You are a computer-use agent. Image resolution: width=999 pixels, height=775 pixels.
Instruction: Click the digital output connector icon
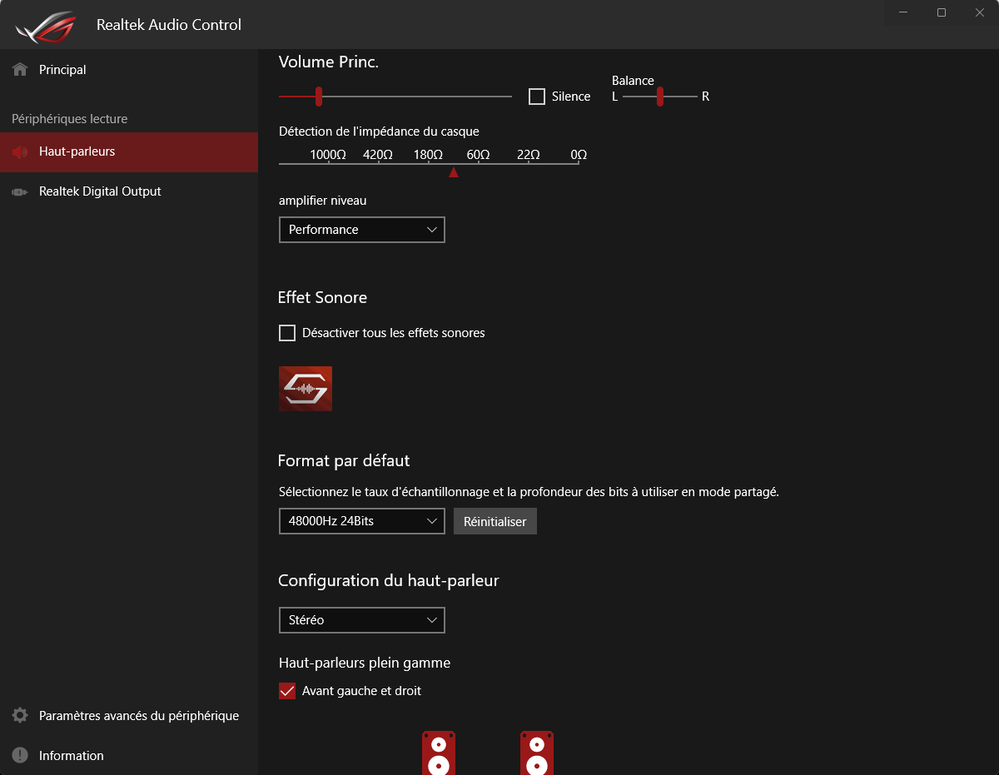click(x=20, y=192)
